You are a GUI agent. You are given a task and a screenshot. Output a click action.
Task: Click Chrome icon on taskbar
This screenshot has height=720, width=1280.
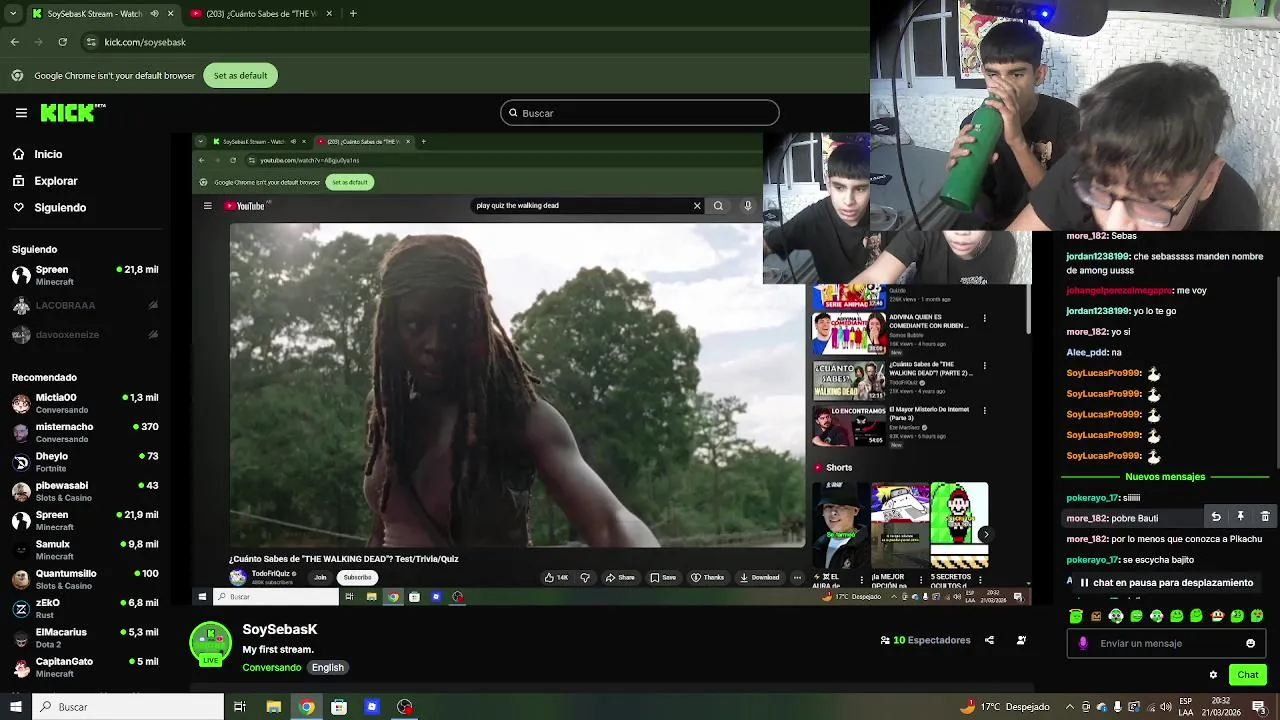(307, 707)
